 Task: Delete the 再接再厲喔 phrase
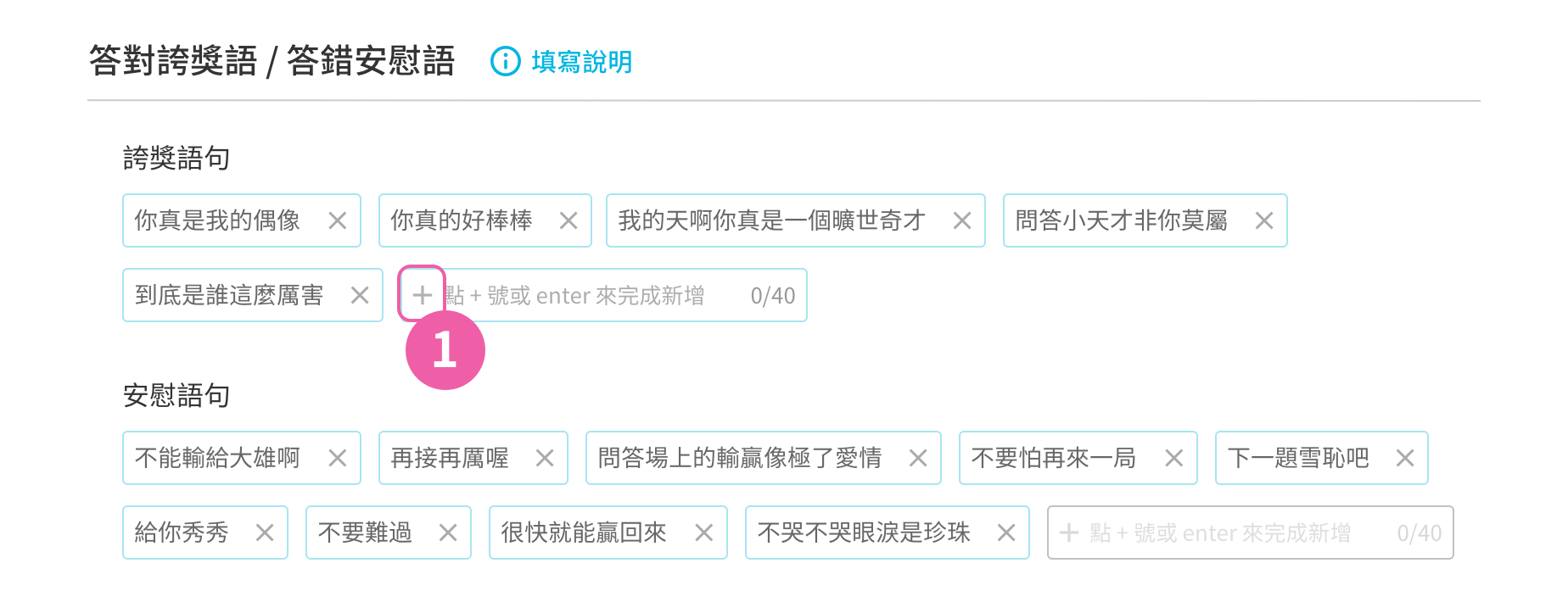tap(545, 459)
